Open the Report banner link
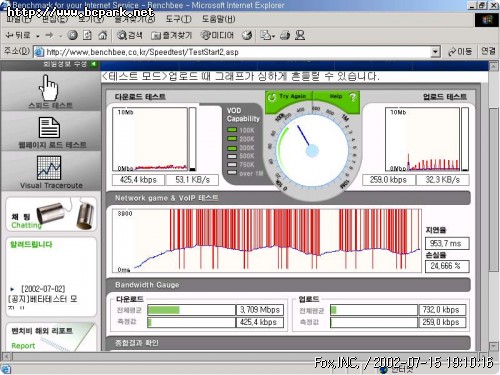Screen dimensions: 500x375 pyautogui.click(x=50, y=337)
